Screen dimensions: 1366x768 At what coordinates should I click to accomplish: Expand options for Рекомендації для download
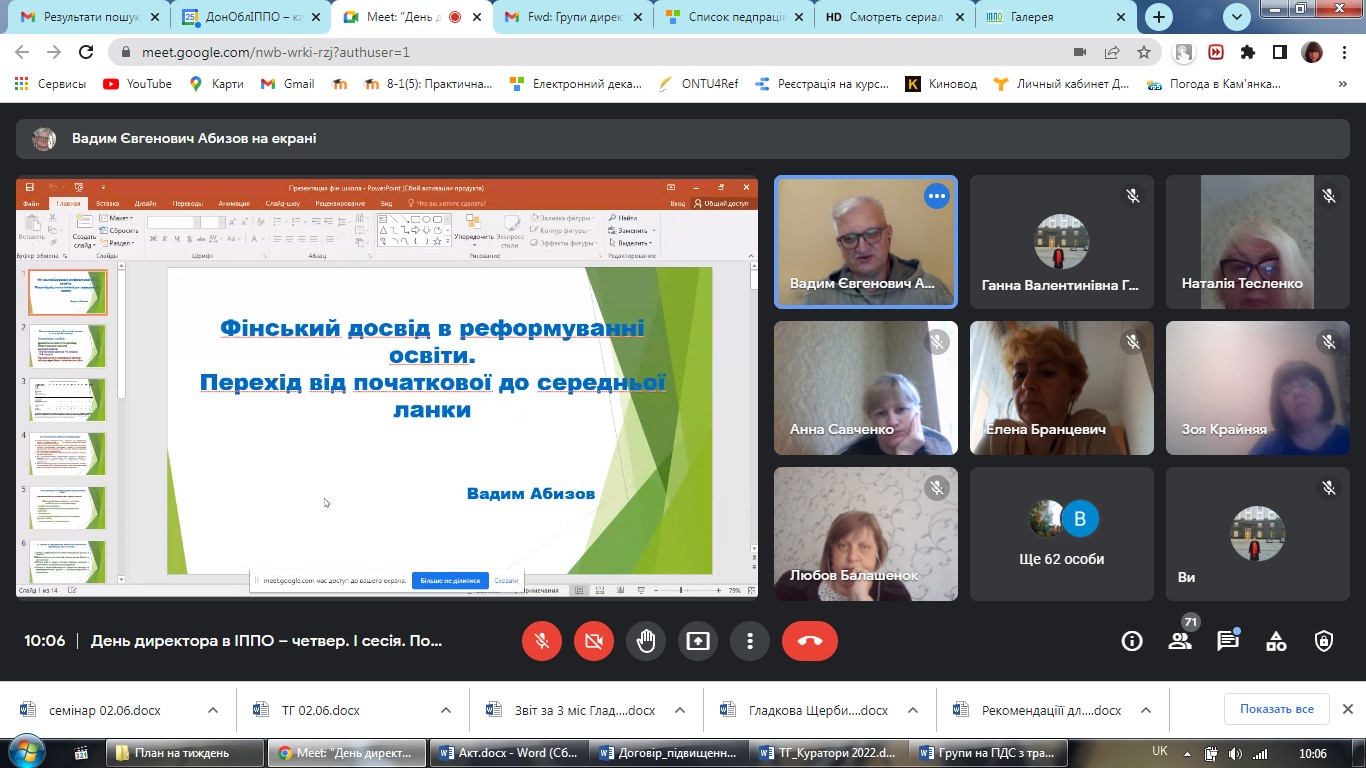[x=1146, y=710]
